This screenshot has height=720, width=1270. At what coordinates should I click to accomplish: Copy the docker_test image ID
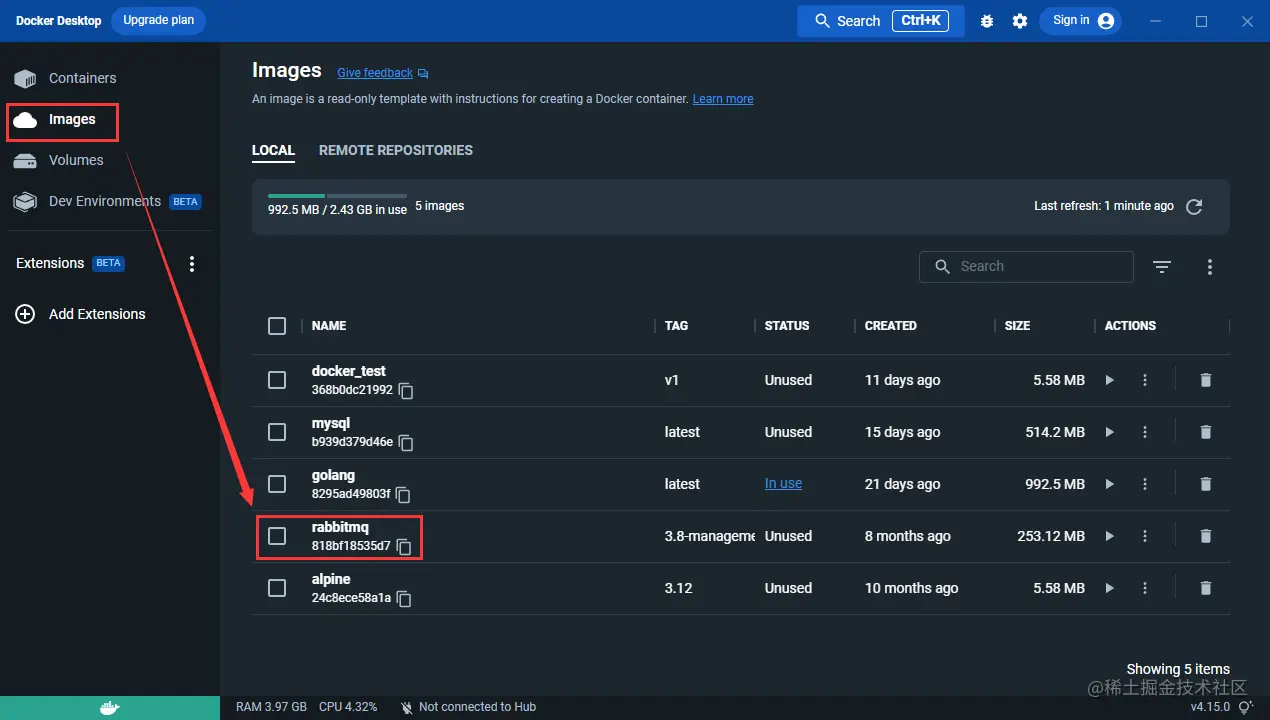406,391
